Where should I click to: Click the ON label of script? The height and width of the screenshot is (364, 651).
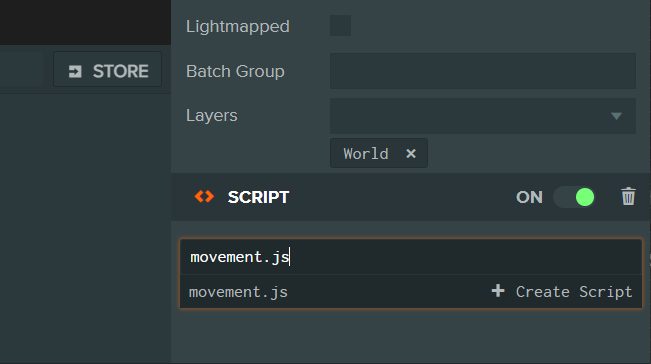pos(529,197)
